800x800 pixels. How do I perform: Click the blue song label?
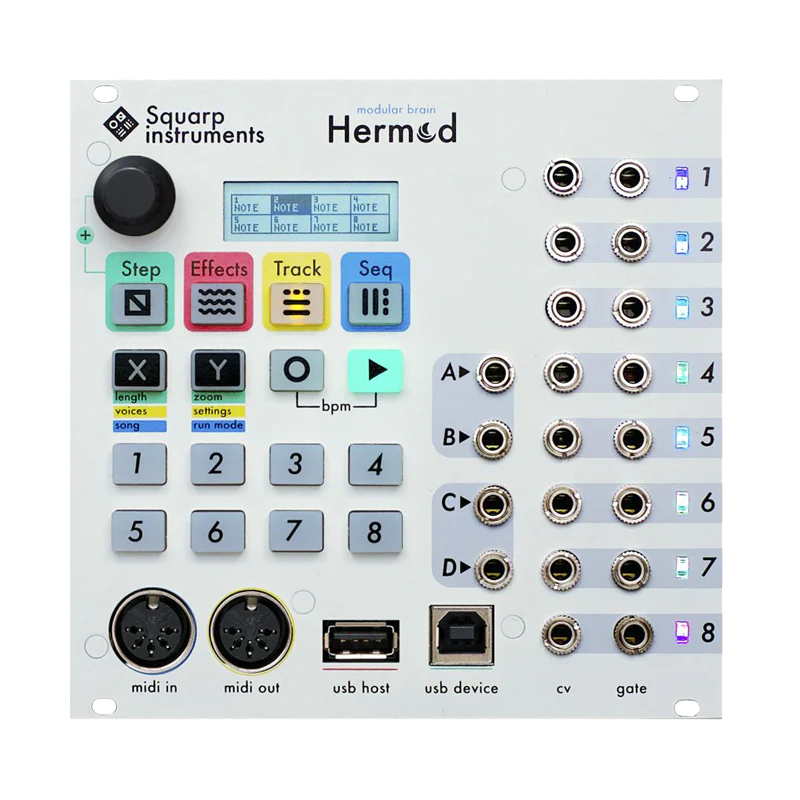coord(139,426)
